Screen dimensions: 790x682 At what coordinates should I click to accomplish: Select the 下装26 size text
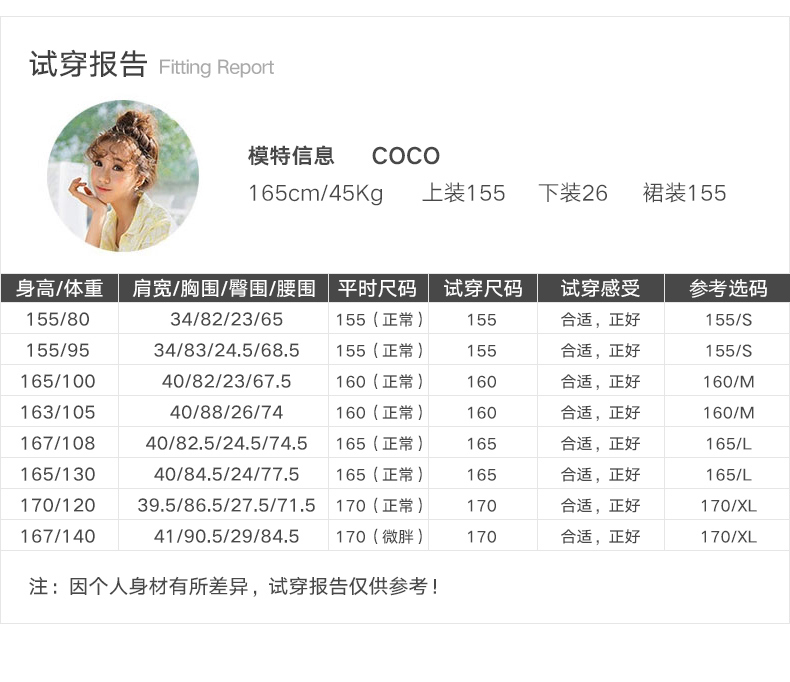[x=573, y=193]
